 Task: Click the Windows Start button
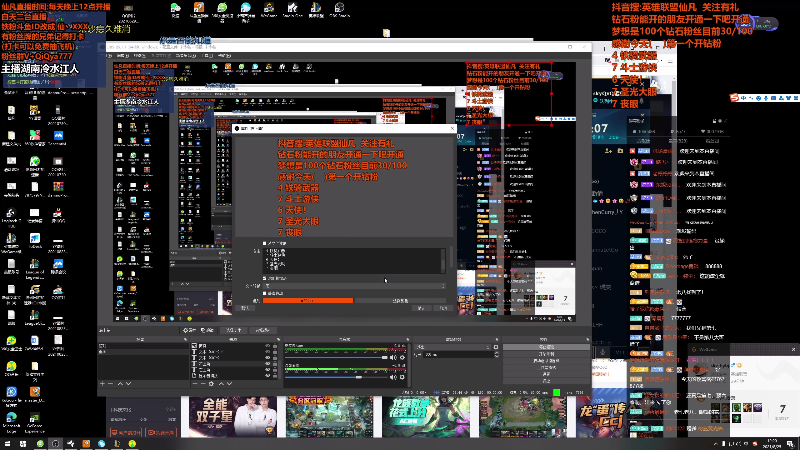(x=8, y=444)
